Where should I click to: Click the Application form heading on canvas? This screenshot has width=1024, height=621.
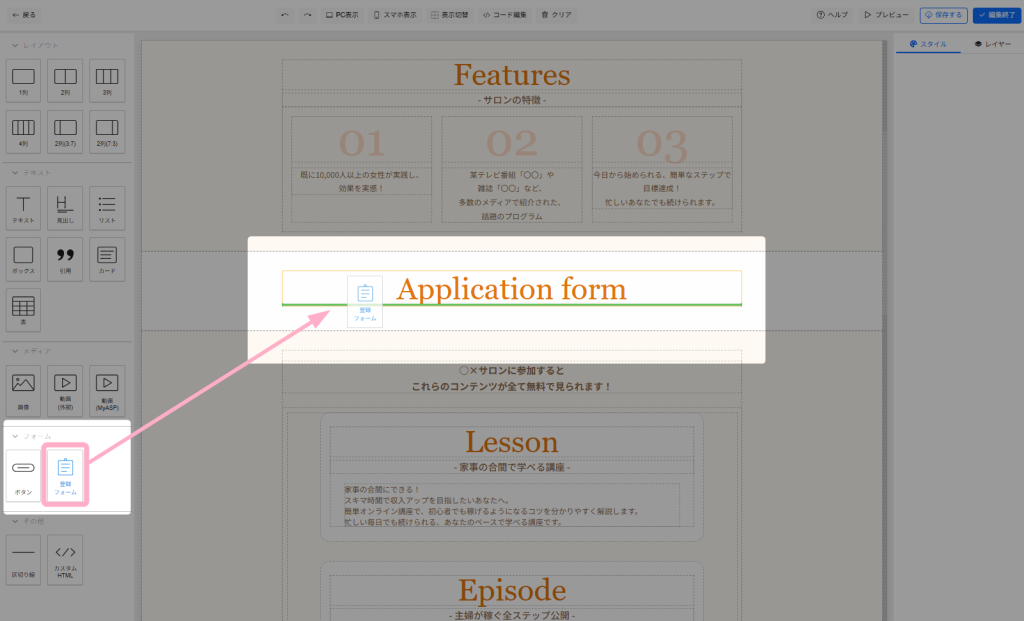coord(511,289)
